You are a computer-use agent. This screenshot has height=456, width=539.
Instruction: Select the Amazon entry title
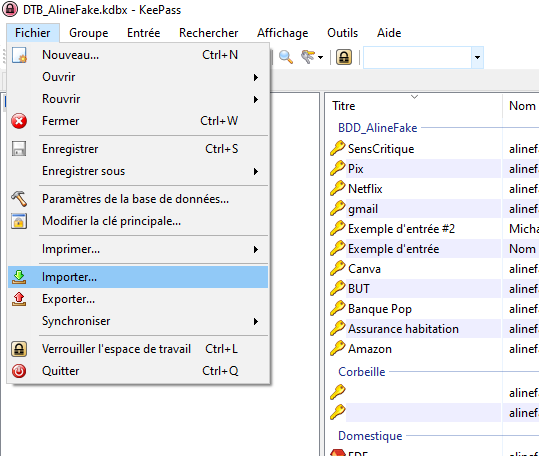coord(370,349)
